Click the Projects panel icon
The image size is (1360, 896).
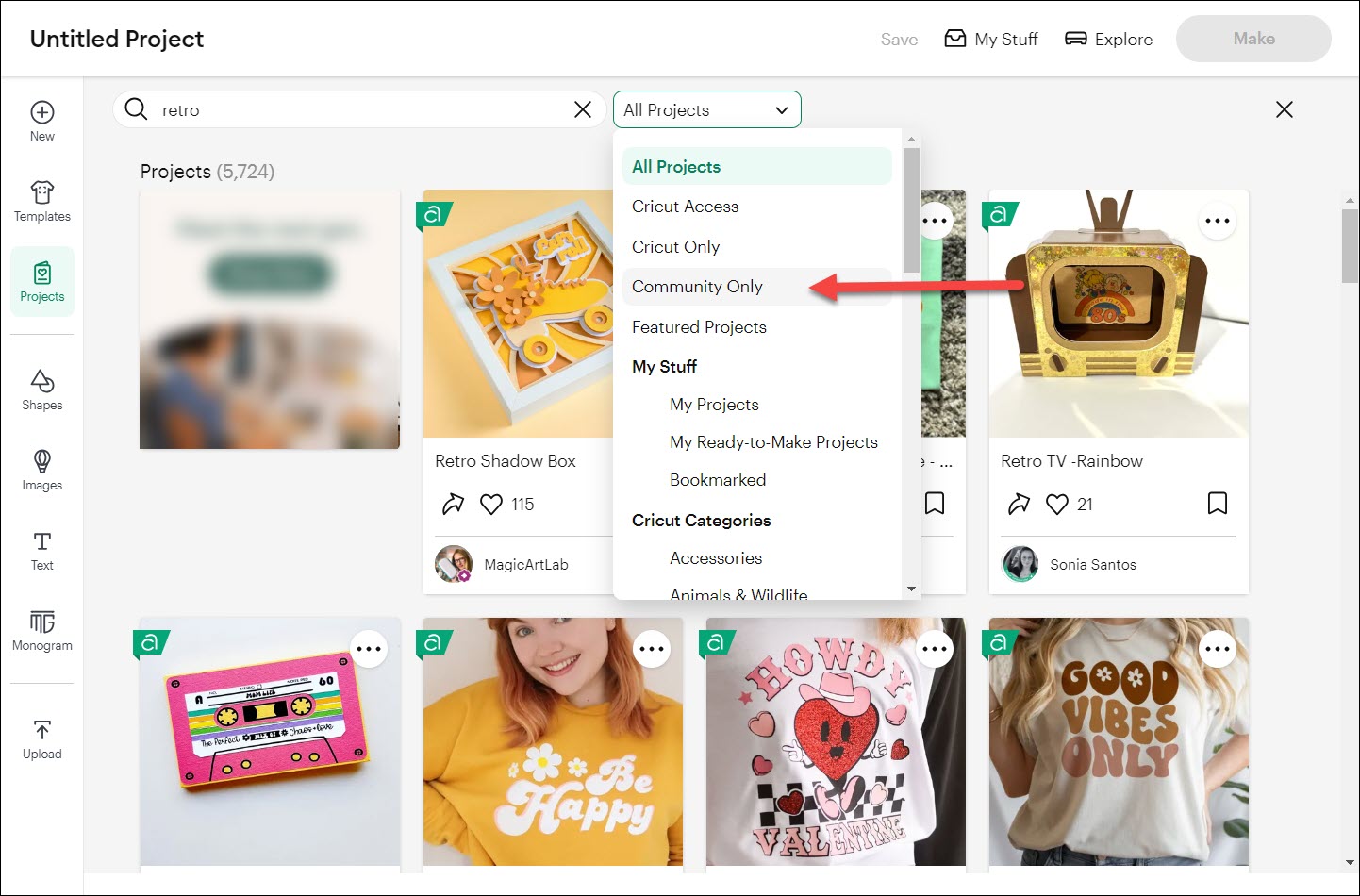[x=41, y=280]
